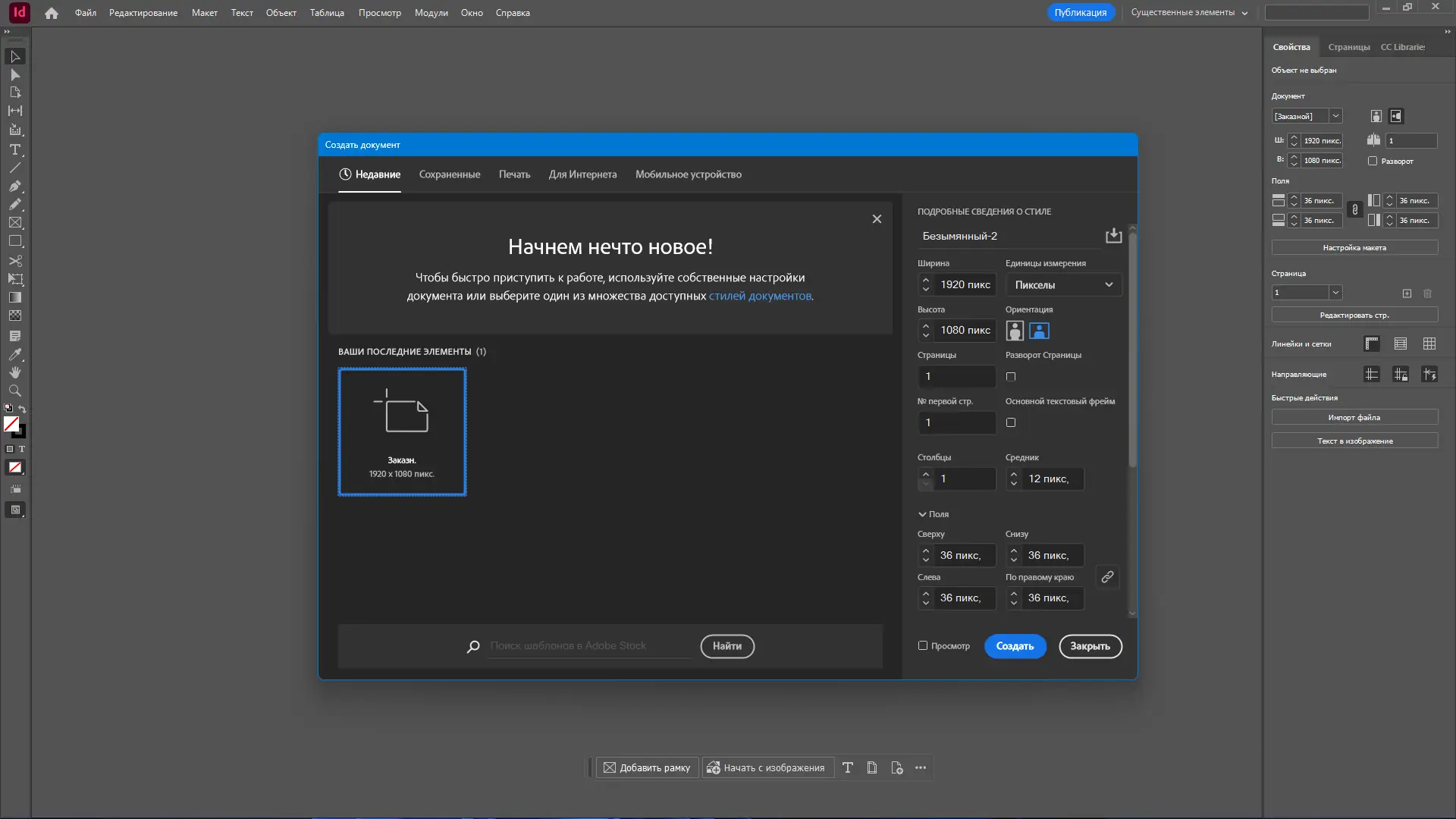
Task: Open Существенные элементы workspace dropdown
Action: 1188,13
